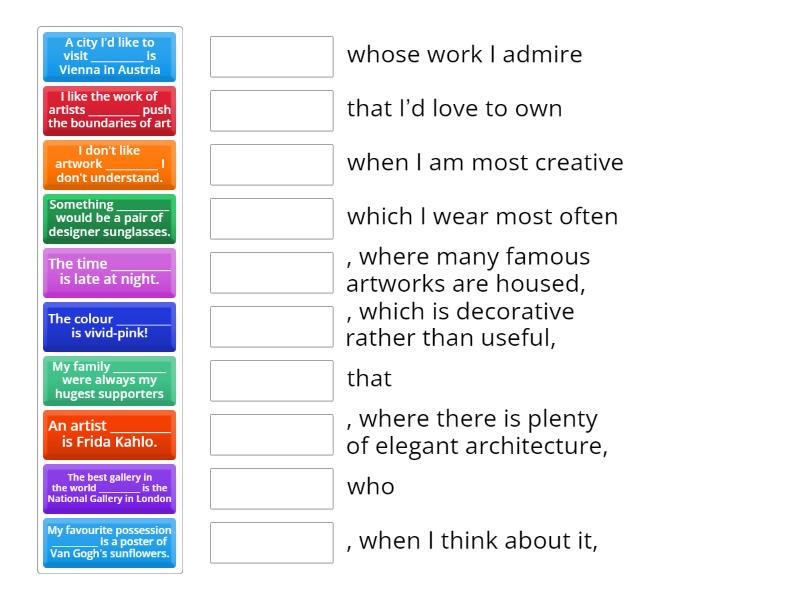Click the box for 'where many famous artworks are housed'
Image resolution: width=800 pixels, height=600 pixels.
coord(272,273)
